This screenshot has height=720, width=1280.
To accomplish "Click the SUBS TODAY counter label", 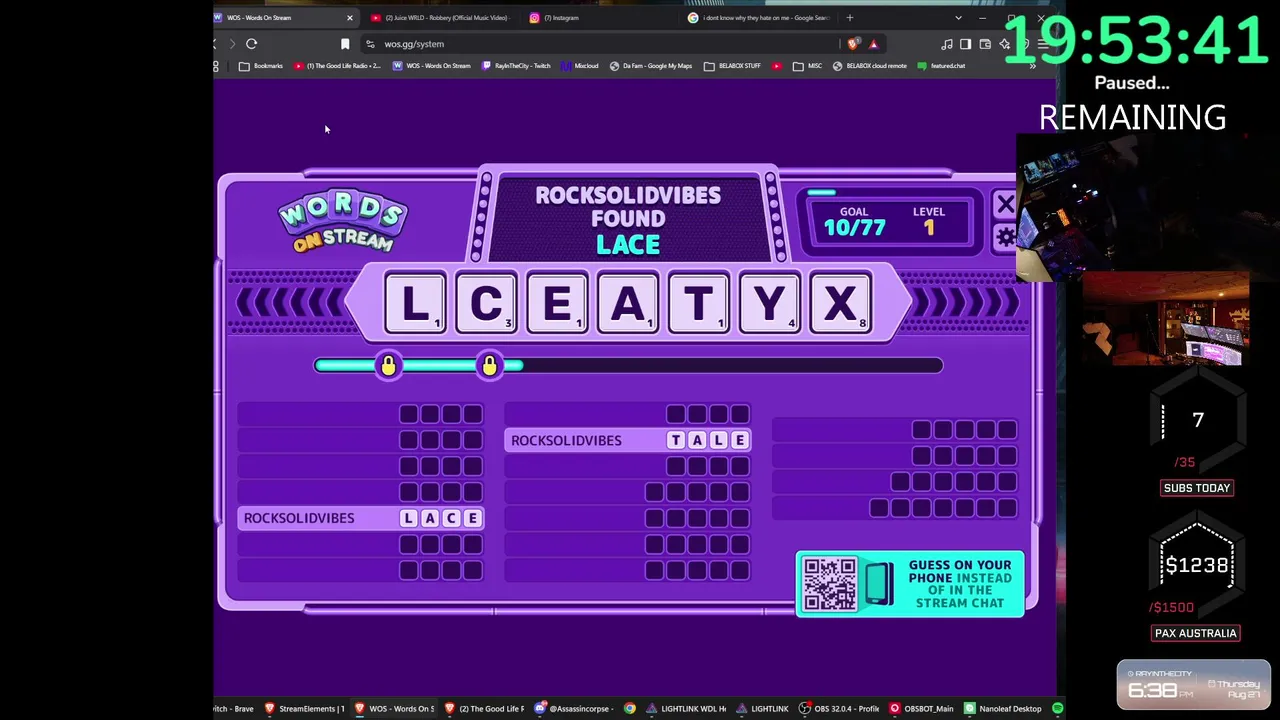I will [1196, 488].
